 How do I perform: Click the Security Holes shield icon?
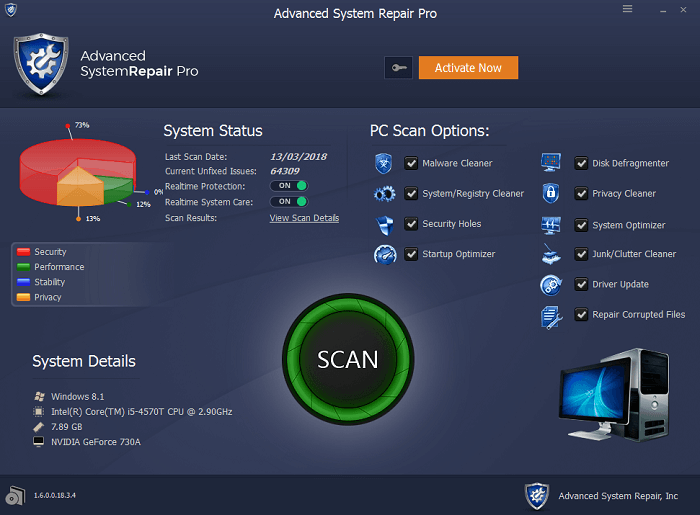pyautogui.click(x=385, y=224)
